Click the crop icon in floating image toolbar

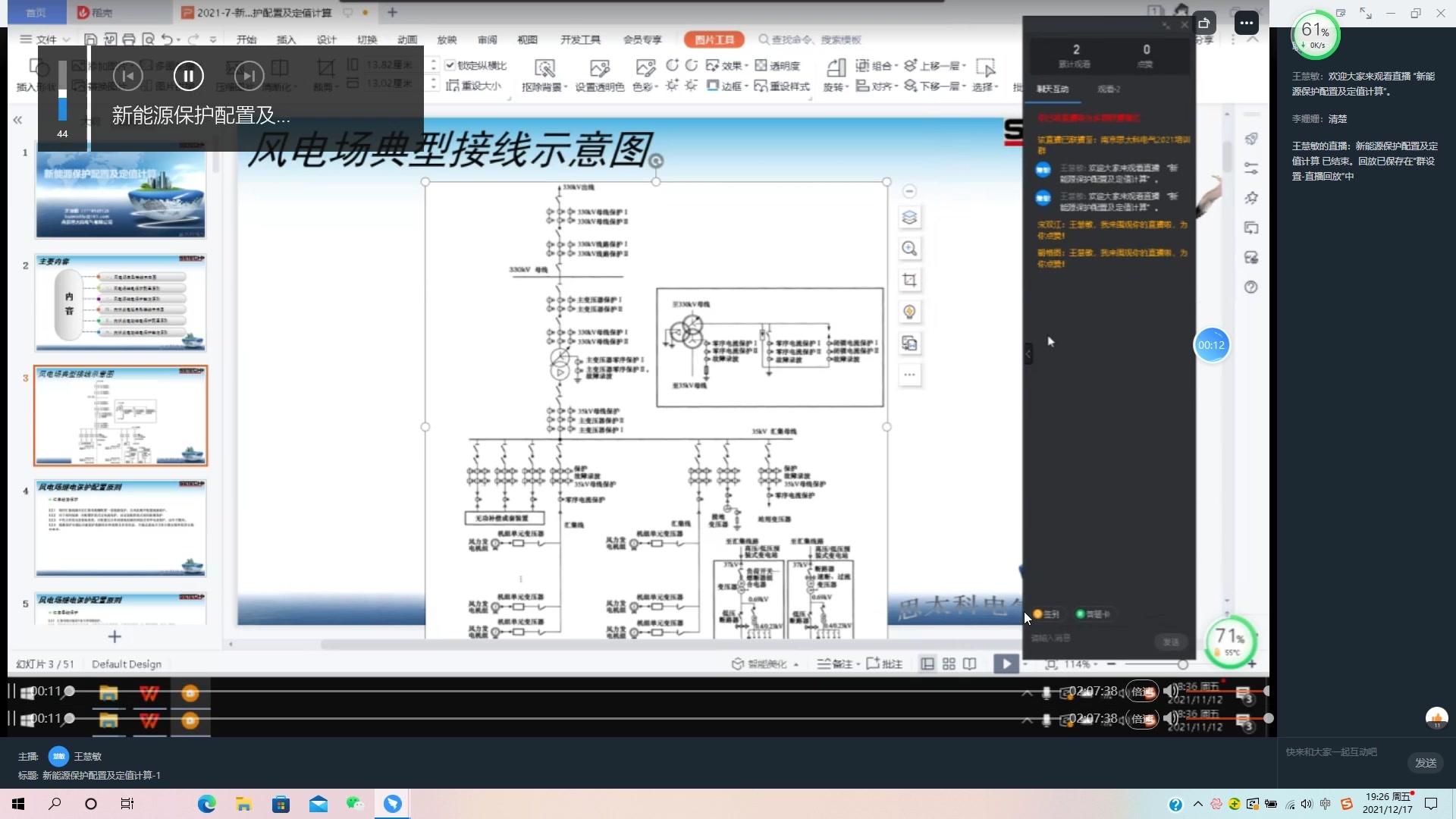pos(909,281)
